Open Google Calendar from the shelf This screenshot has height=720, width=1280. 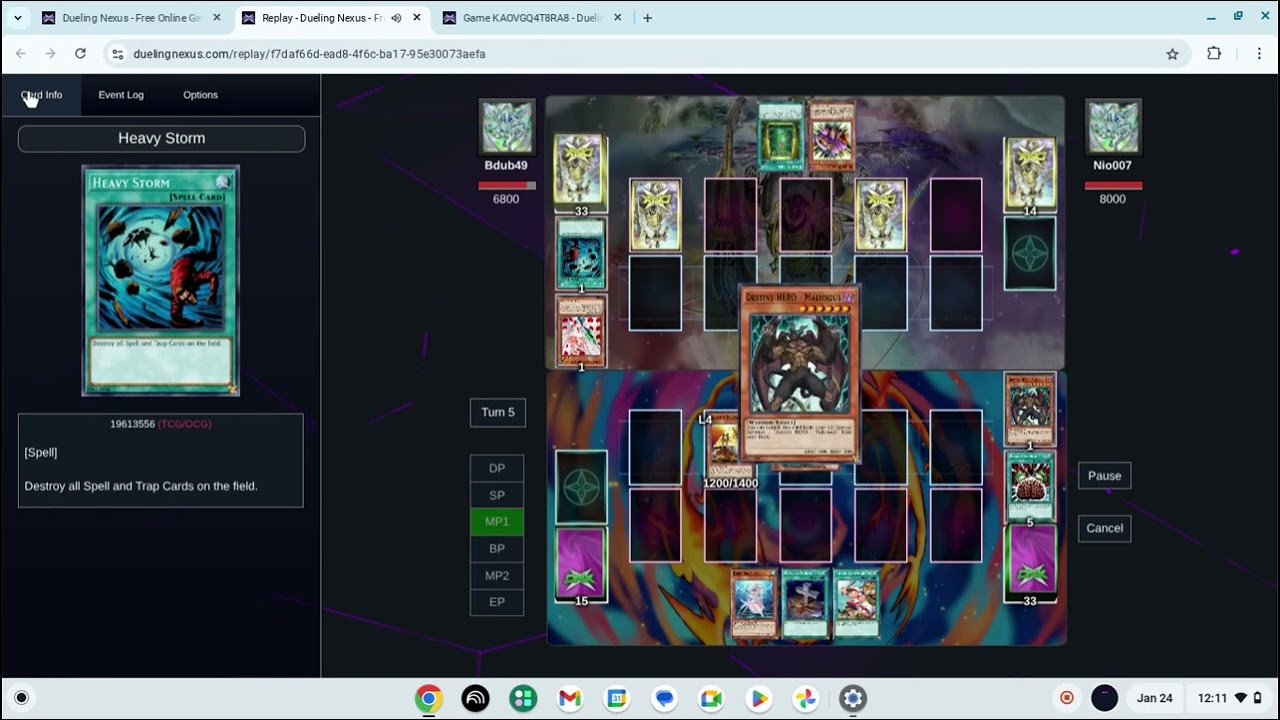click(x=617, y=698)
